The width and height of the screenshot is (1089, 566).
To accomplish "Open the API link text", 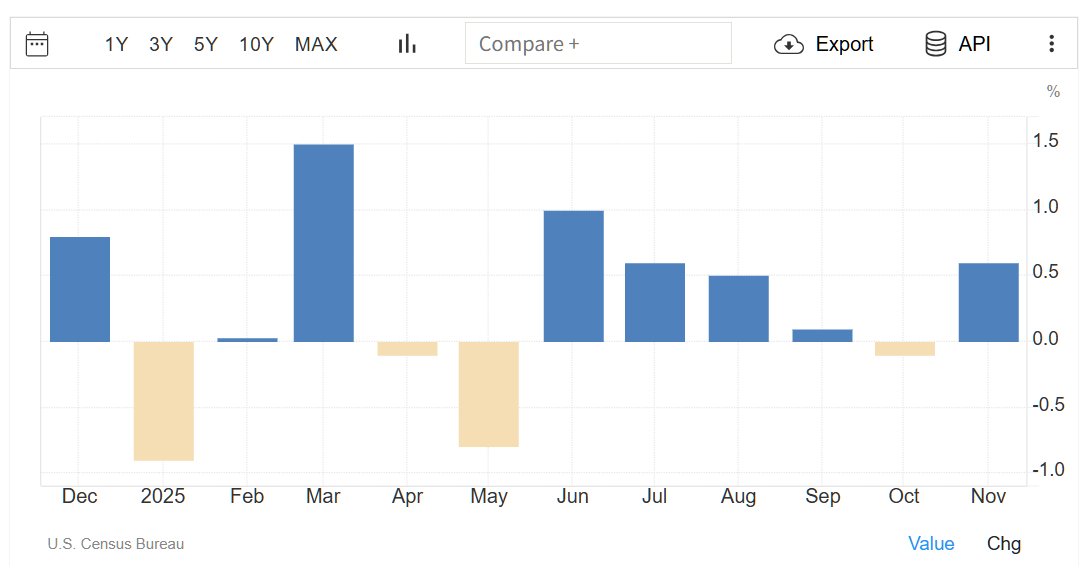I will [x=974, y=44].
